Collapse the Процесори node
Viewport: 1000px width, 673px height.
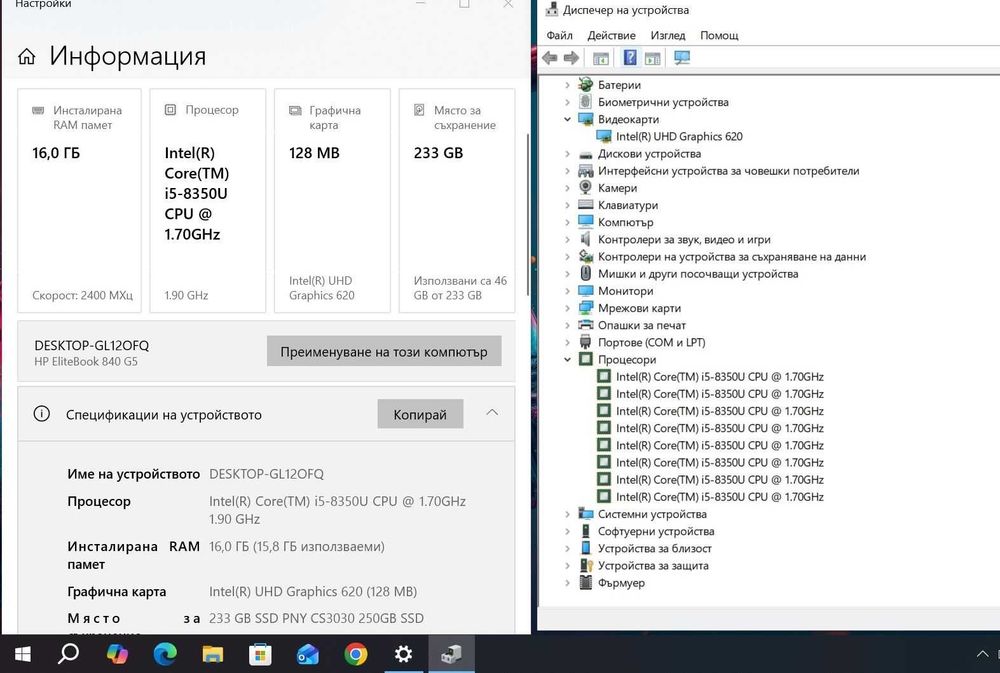[567, 360]
